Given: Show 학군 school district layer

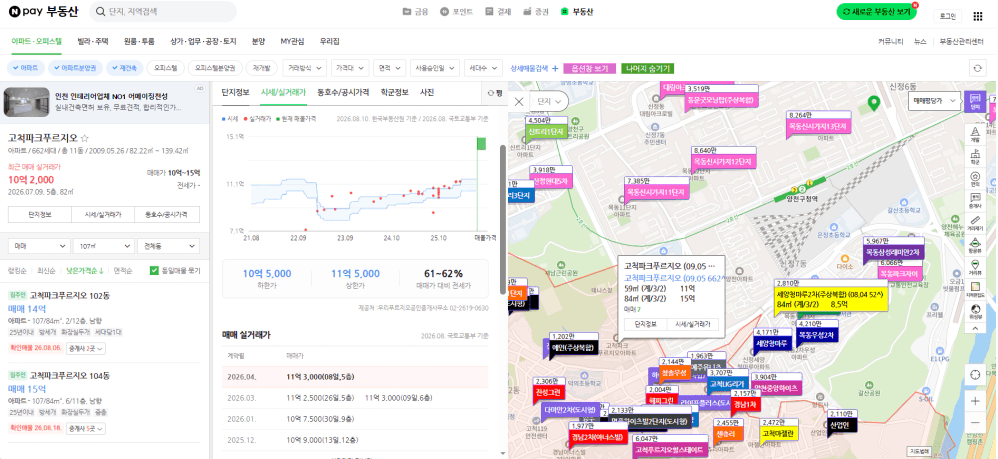Looking at the screenshot, I should 974,156.
